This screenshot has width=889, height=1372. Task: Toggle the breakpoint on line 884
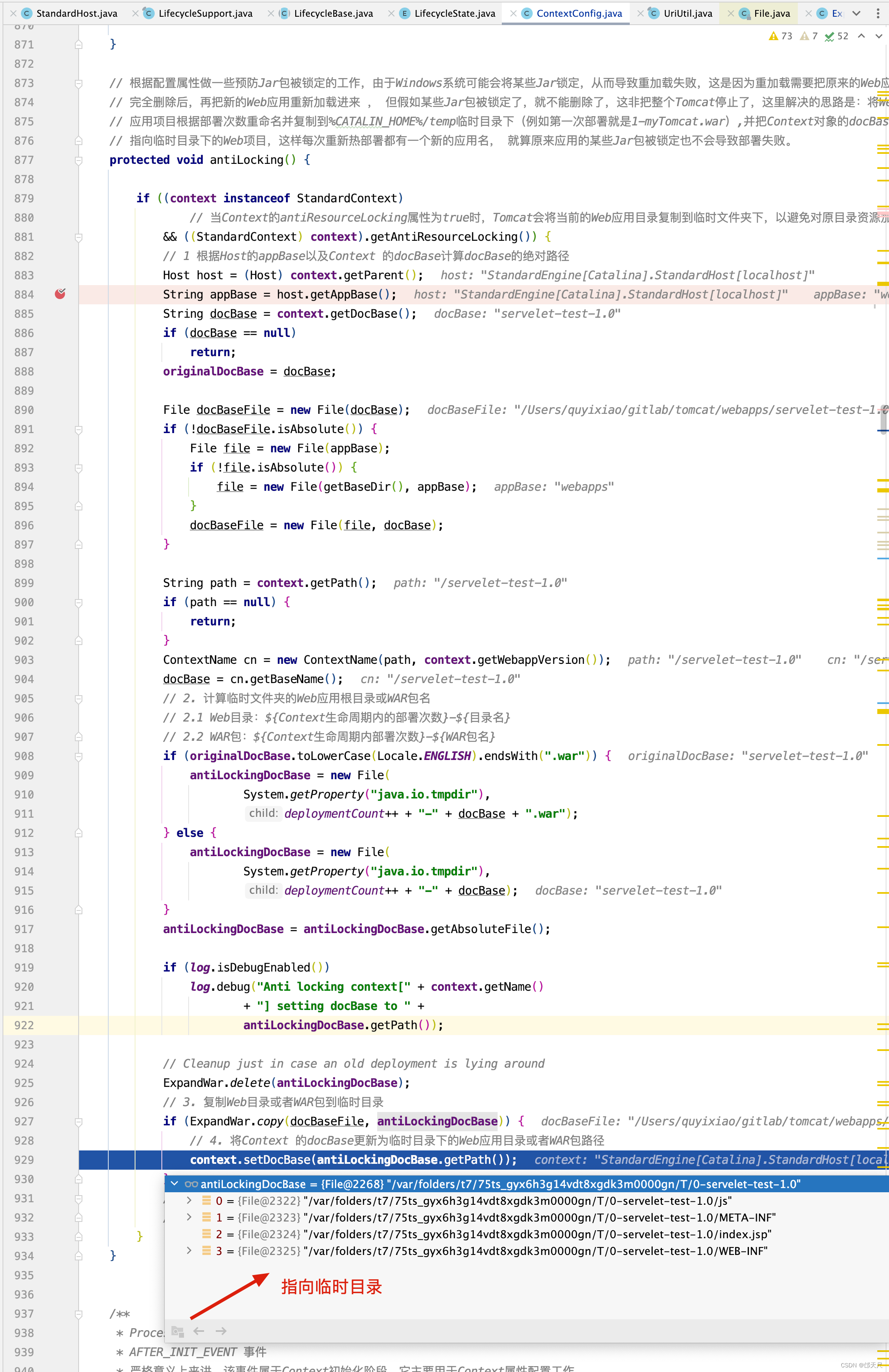(x=60, y=294)
